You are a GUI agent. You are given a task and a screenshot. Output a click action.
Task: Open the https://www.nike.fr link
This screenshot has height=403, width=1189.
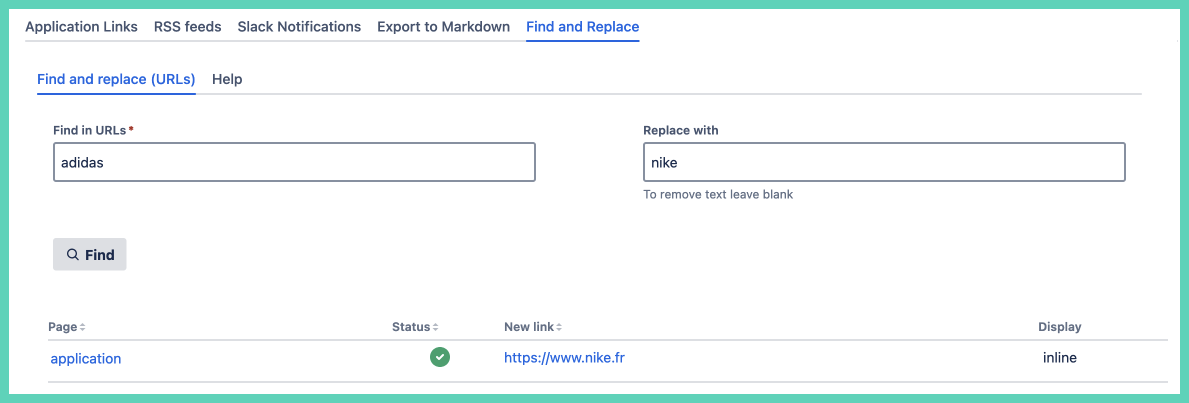pos(564,358)
